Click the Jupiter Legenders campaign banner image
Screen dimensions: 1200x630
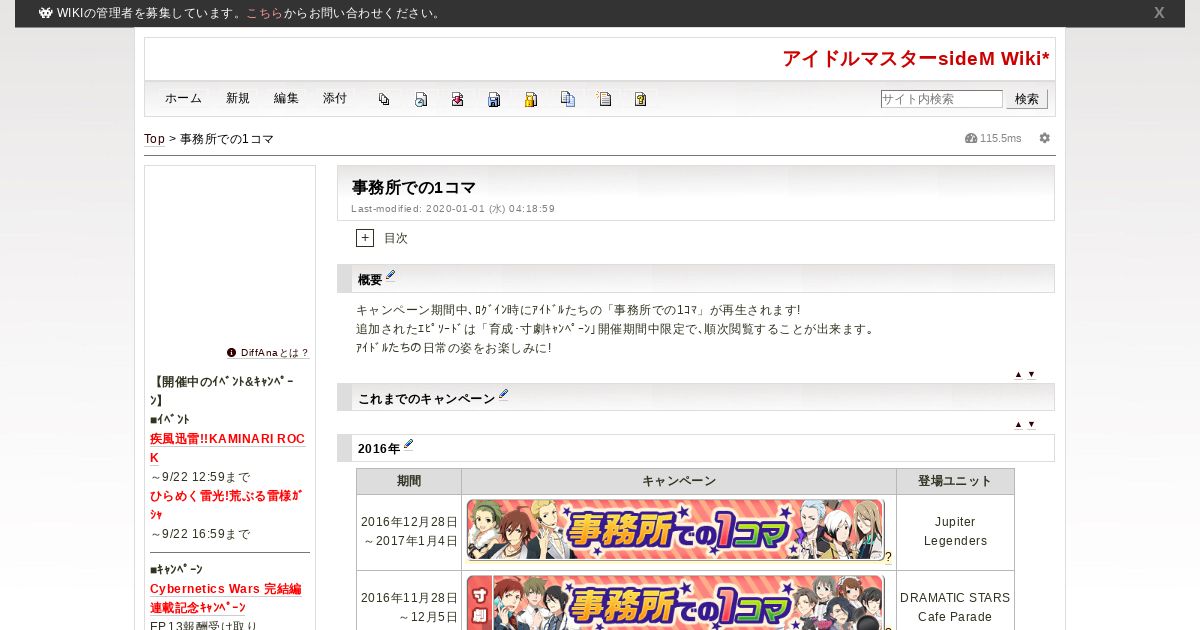tap(675, 530)
